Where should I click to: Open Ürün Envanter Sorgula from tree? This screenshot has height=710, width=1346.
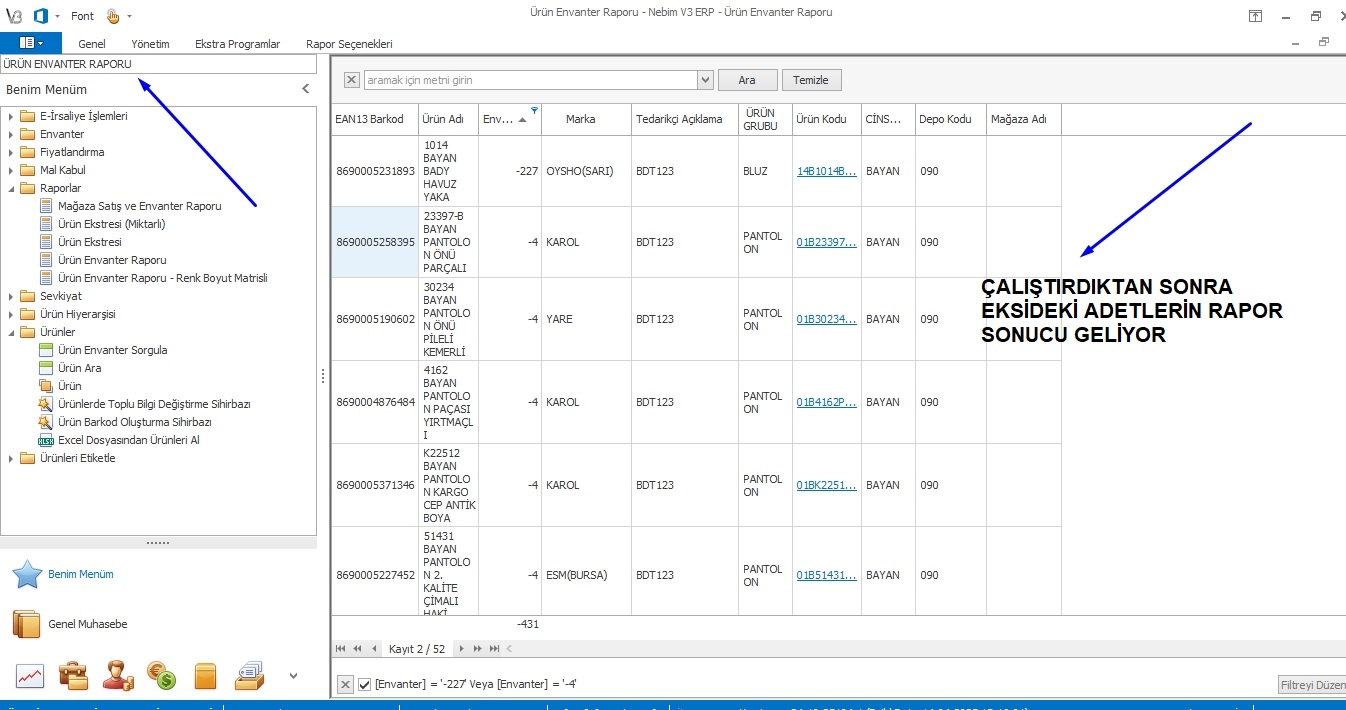pyautogui.click(x=112, y=350)
